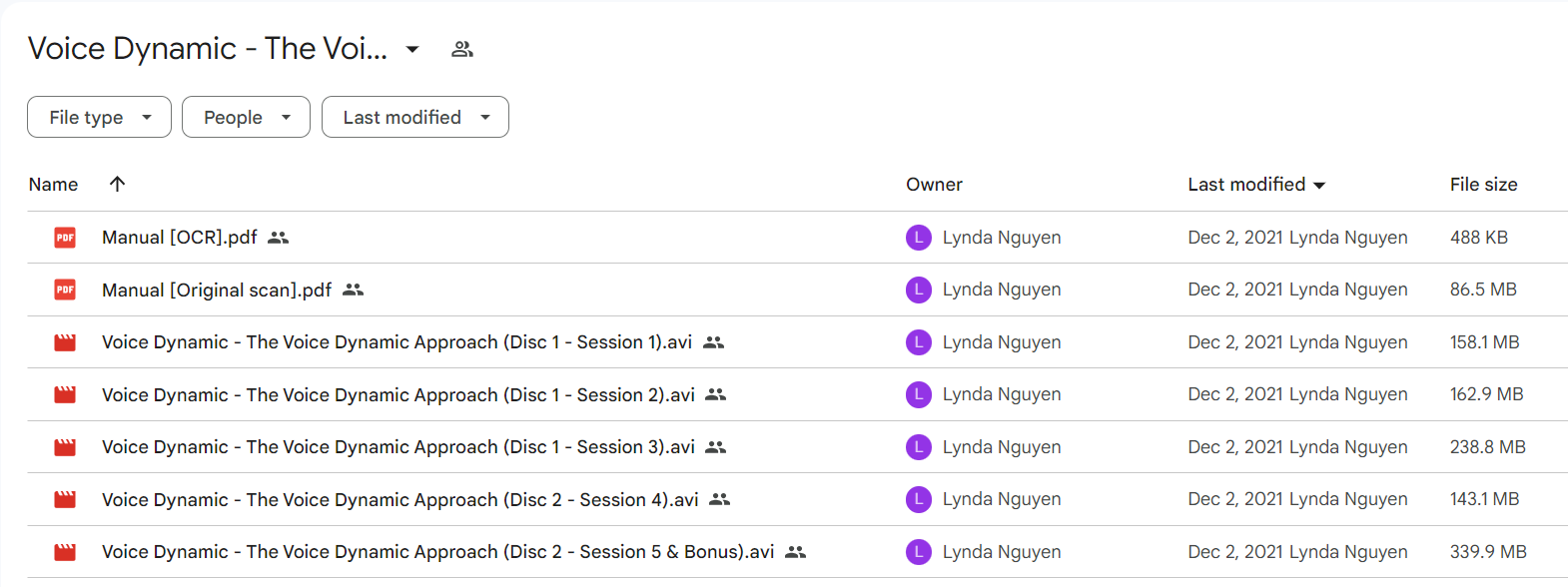Reverse sort order with the Name arrow
Viewport: 1568px width, 587px height.
117,184
